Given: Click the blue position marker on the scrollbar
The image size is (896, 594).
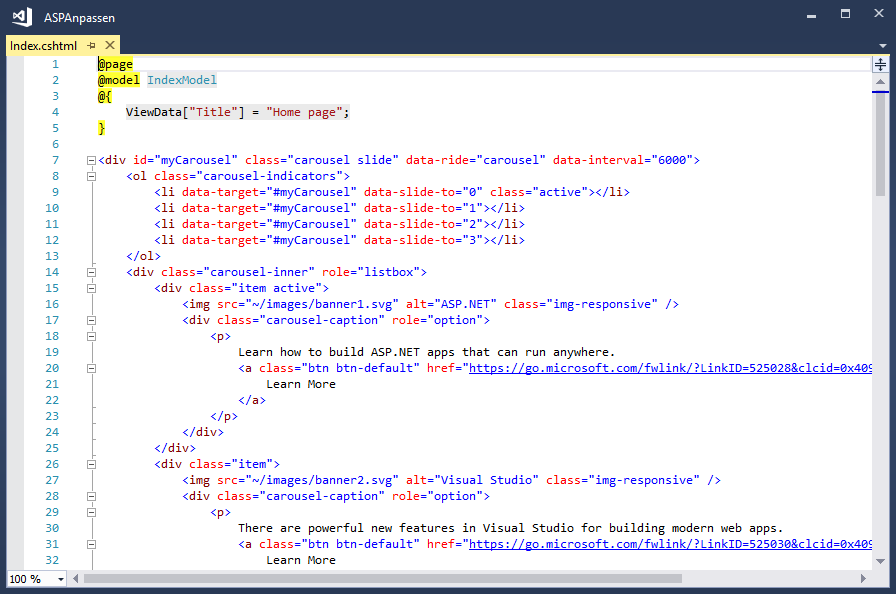Looking at the screenshot, I should pyautogui.click(x=878, y=93).
